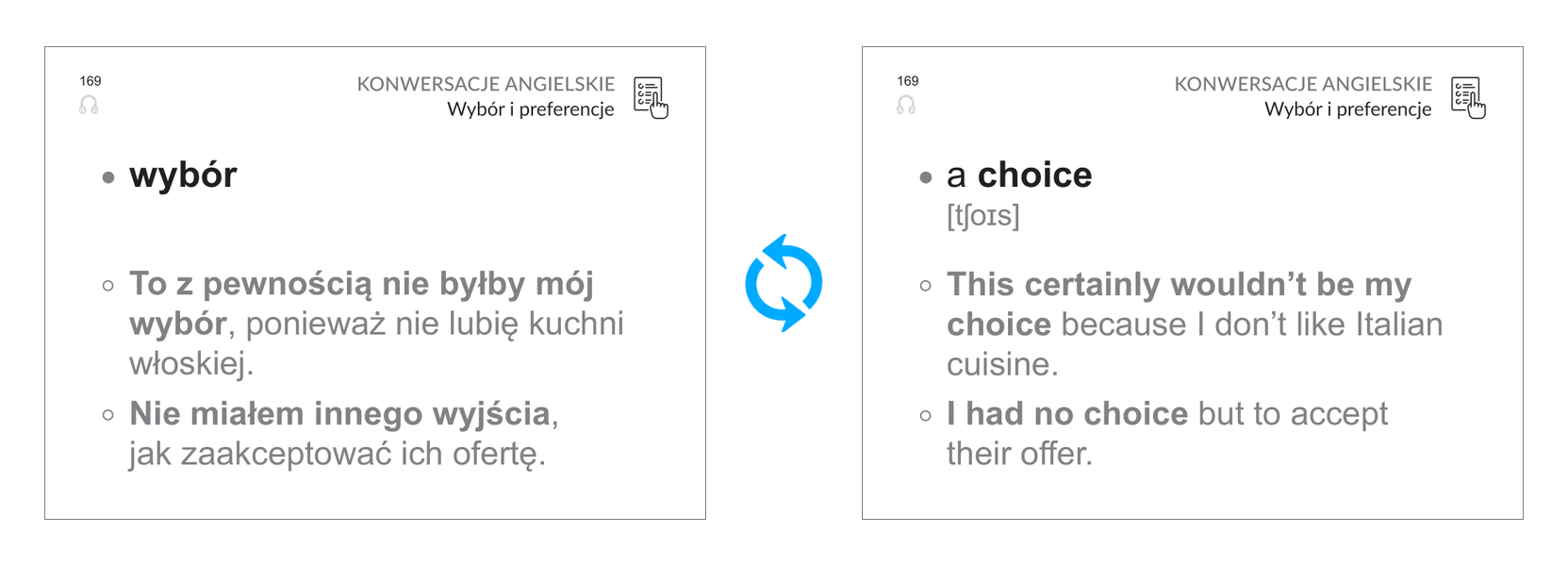Click the phonetic transcription [tʃoɪs]
Viewport: 1568px width, 566px height.
pos(983,216)
